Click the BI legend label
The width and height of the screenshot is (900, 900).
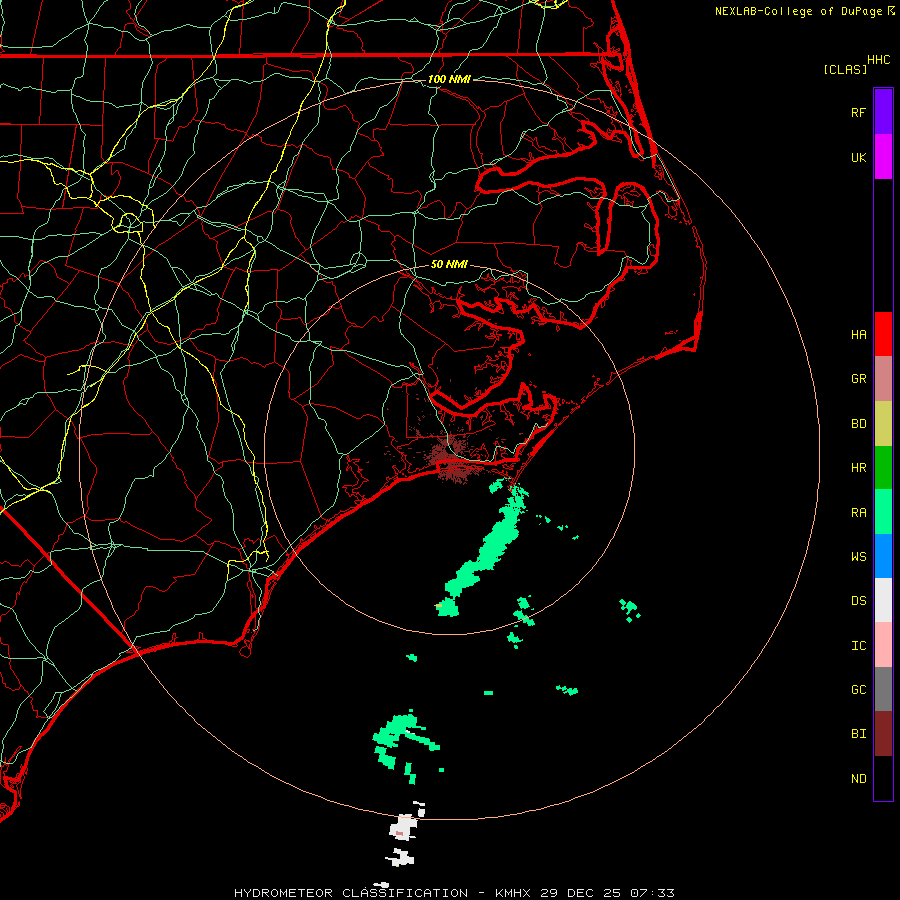tap(858, 734)
